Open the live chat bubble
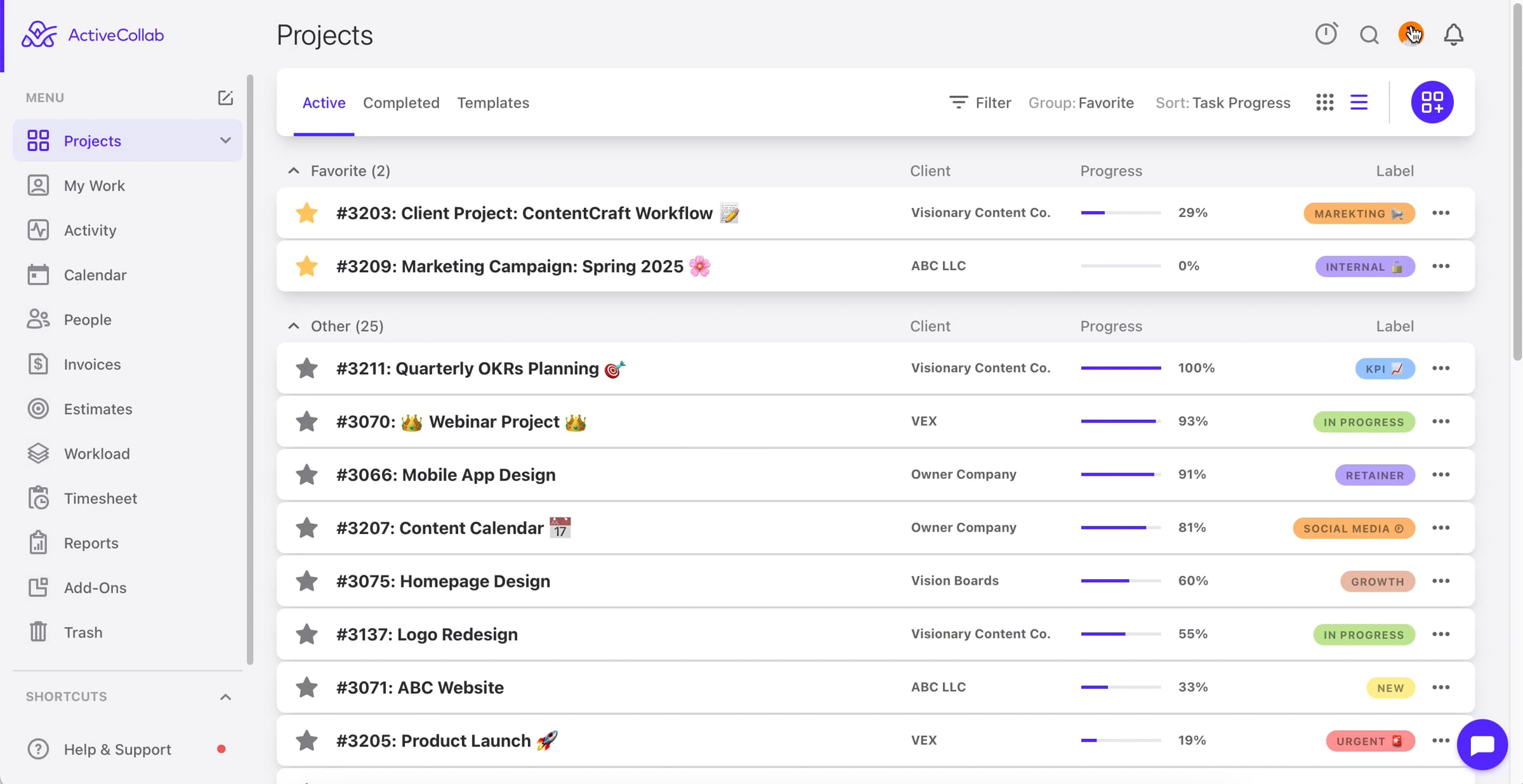The width and height of the screenshot is (1523, 784). pyautogui.click(x=1482, y=745)
